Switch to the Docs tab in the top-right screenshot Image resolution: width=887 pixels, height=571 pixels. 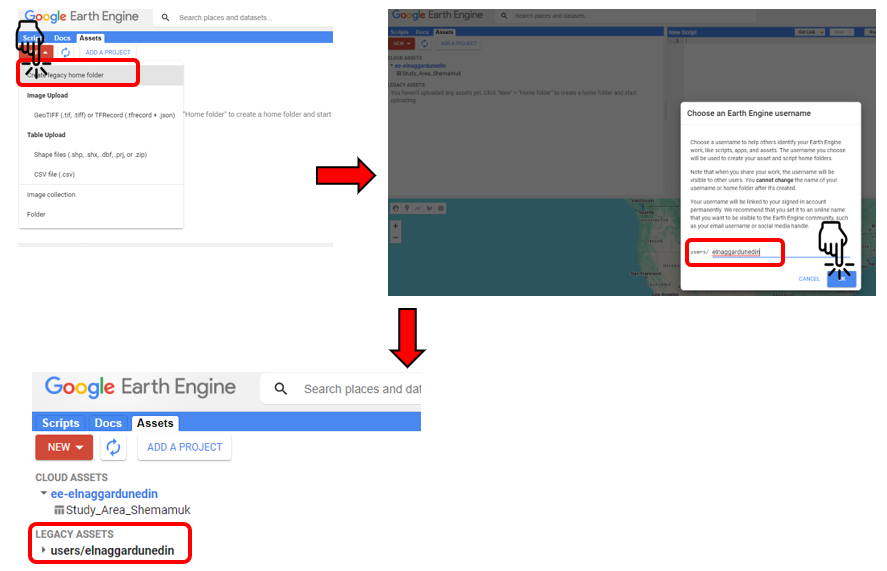coord(422,32)
